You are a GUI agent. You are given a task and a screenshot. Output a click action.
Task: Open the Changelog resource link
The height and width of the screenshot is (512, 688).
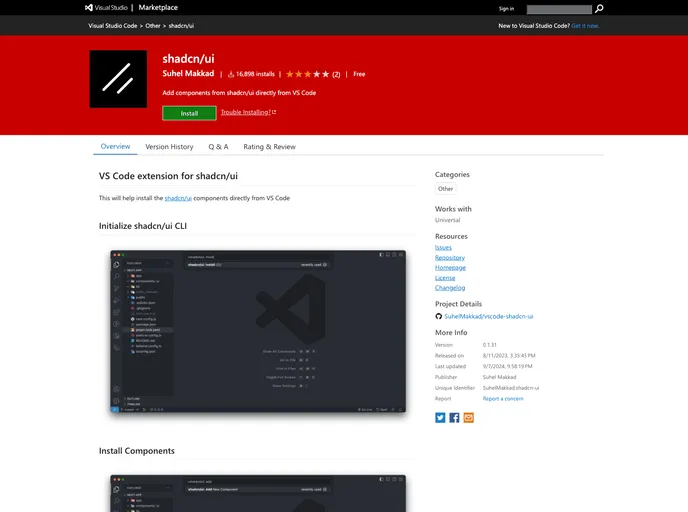450,288
